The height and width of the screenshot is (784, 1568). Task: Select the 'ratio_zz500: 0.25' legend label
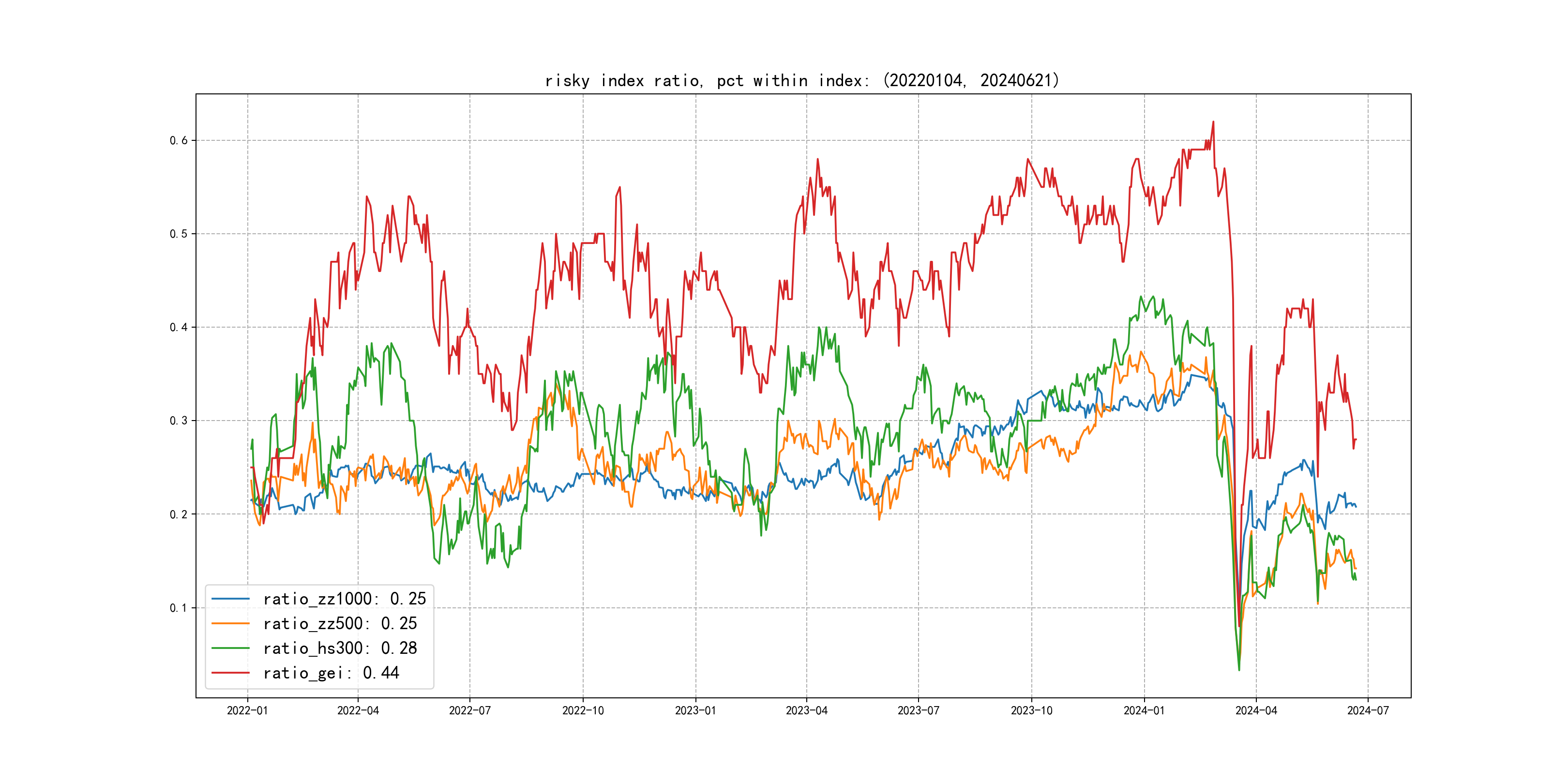coord(340,623)
